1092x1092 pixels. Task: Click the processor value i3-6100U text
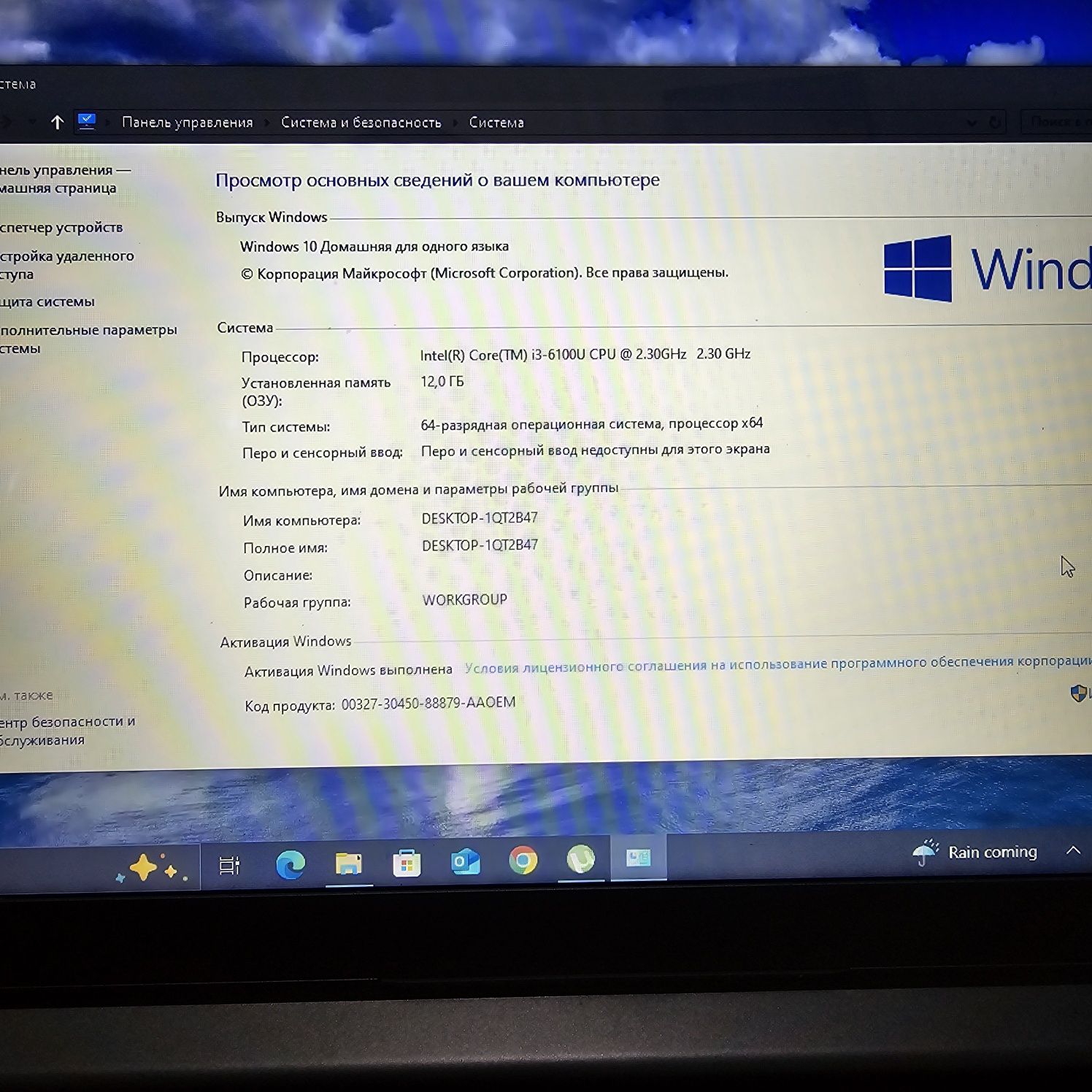[x=585, y=354]
